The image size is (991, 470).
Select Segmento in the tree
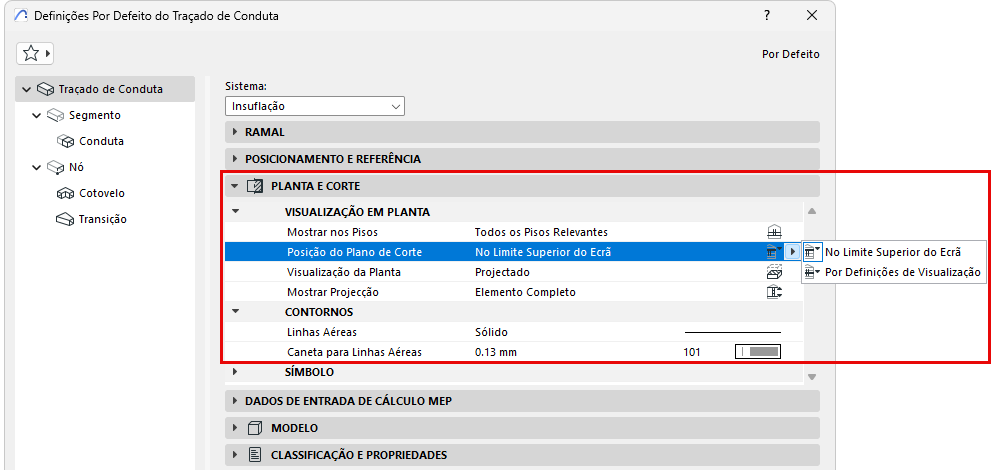pyautogui.click(x=94, y=116)
